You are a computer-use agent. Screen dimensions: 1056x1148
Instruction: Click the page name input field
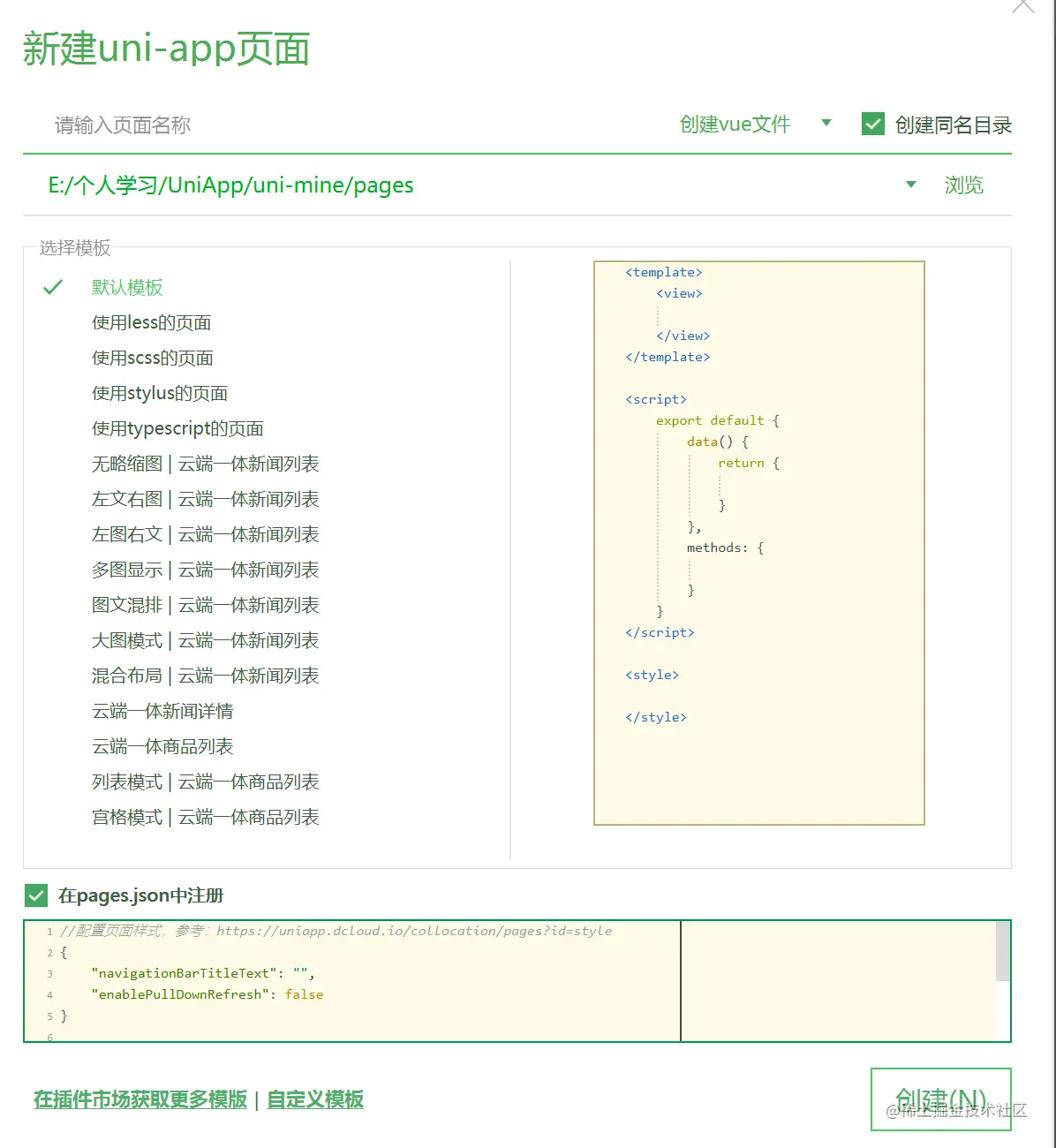[x=265, y=124]
